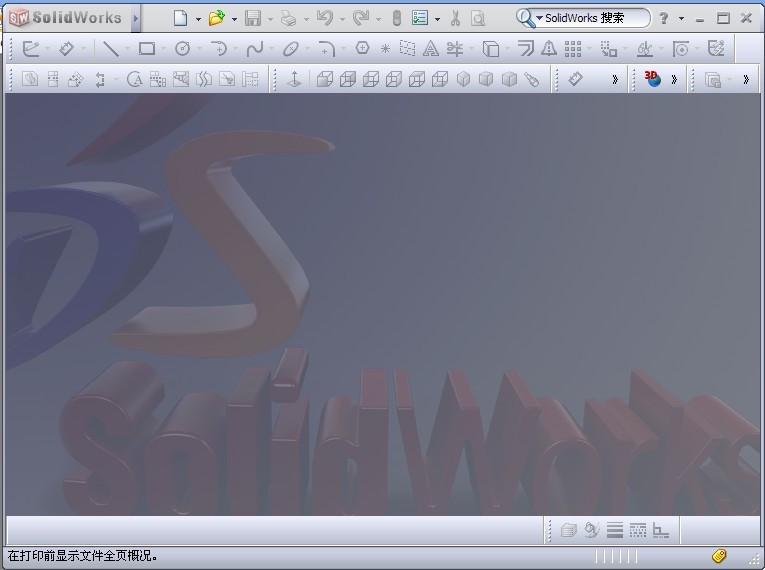Open the Options checklist icon
Viewport: 765px width, 570px height.
click(420, 19)
